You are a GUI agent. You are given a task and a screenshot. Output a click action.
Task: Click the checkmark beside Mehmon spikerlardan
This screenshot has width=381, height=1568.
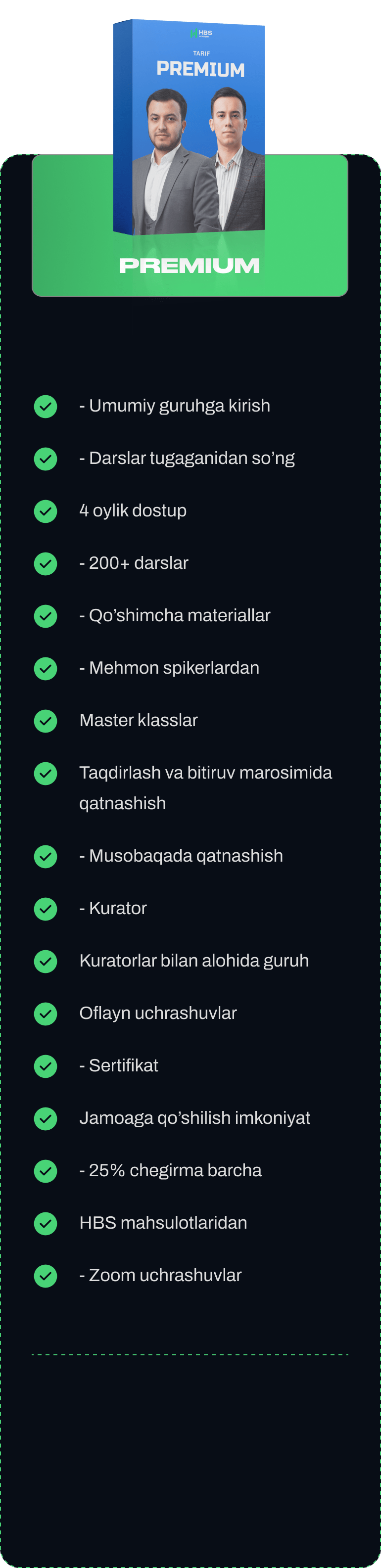pos(46,668)
